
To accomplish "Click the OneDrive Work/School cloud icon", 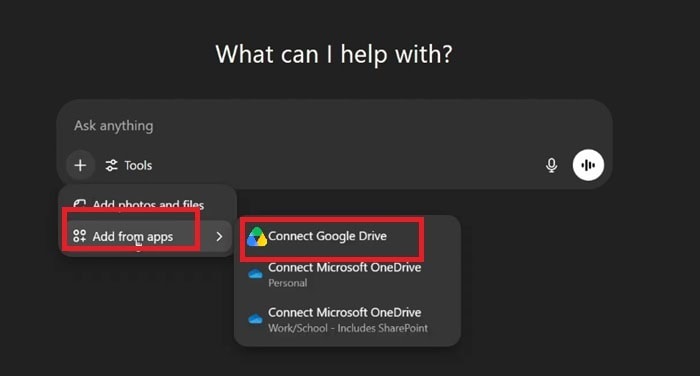I will [x=255, y=319].
